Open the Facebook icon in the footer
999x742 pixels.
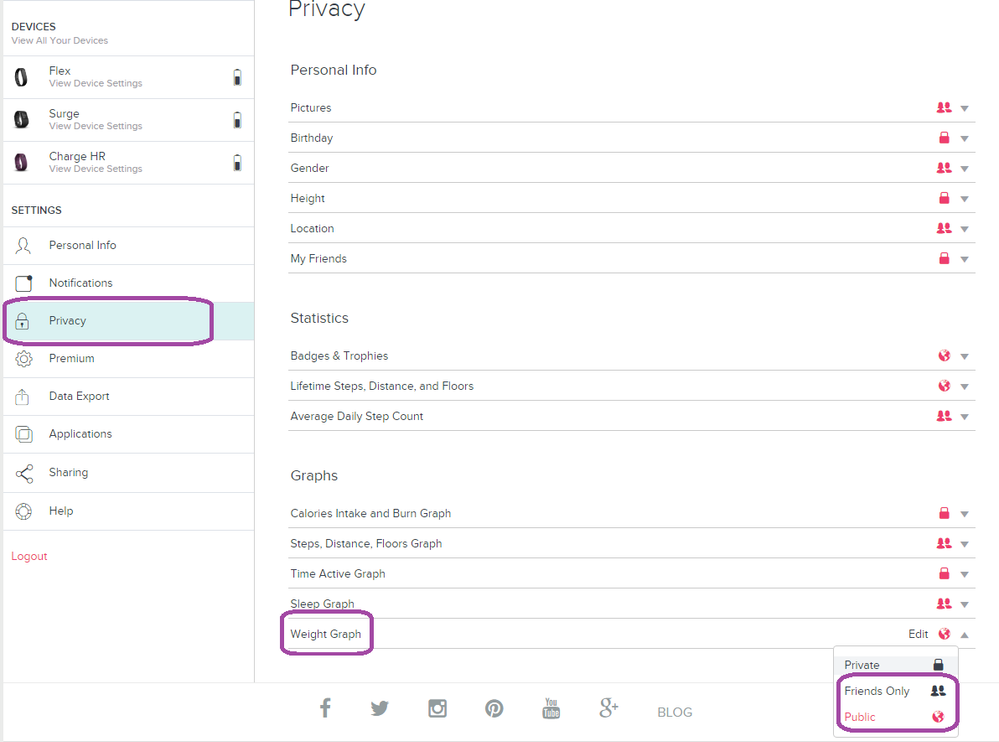point(325,708)
